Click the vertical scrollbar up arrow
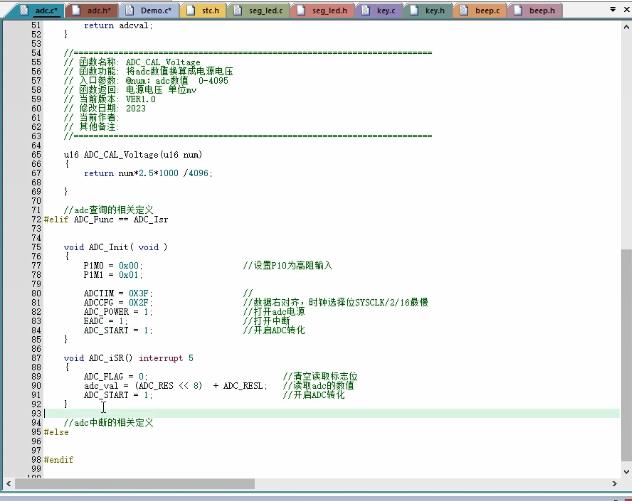The image size is (632, 501). tap(626, 27)
